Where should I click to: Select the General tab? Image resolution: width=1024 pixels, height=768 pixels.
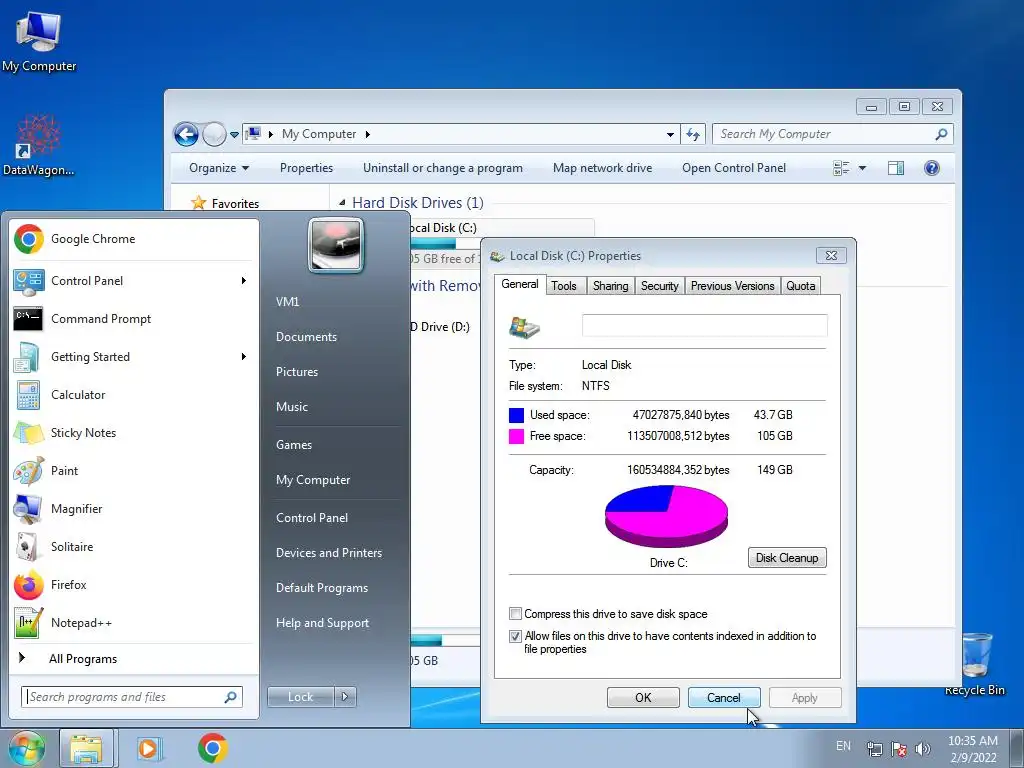520,284
